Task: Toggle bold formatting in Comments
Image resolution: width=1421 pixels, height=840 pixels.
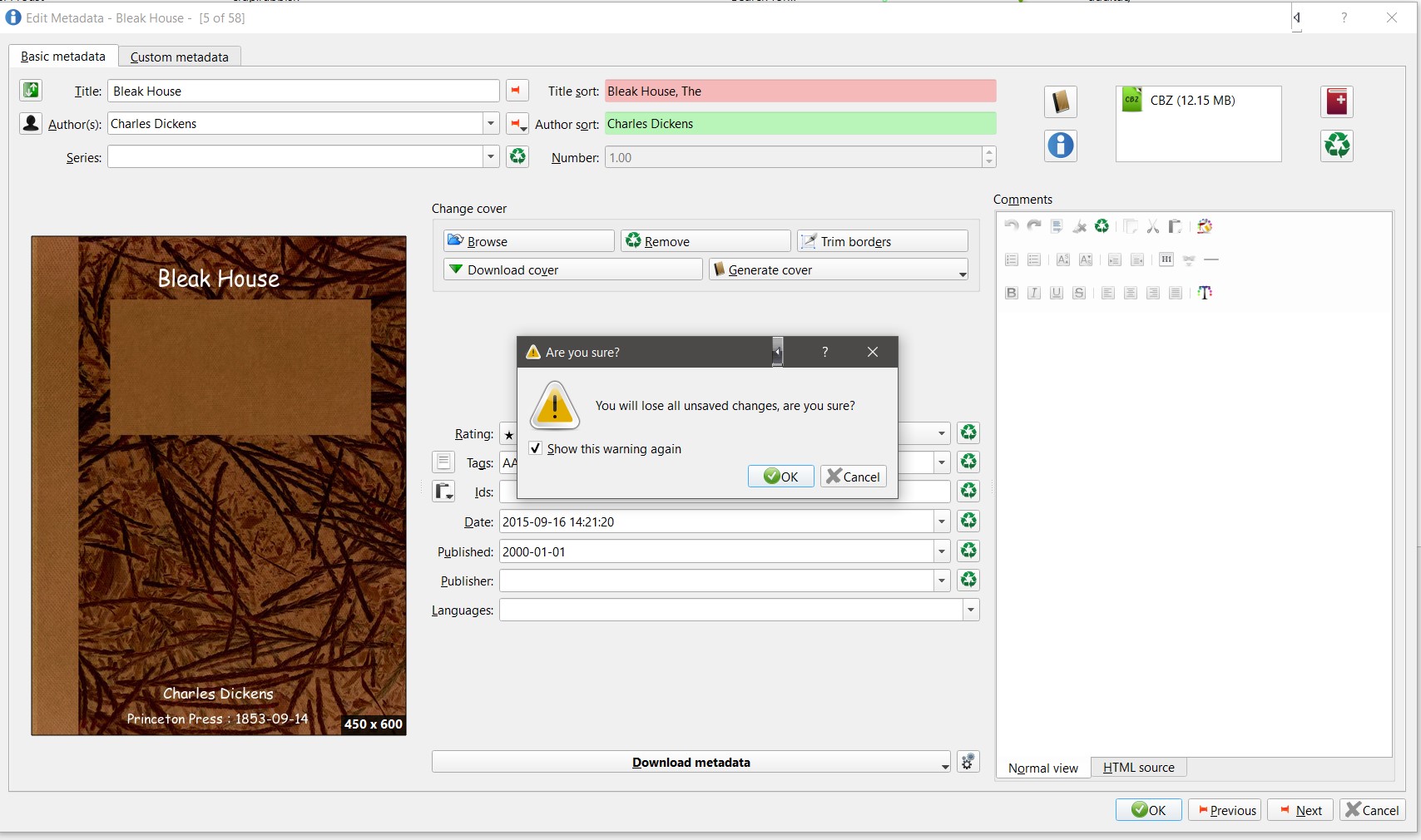Action: [1012, 293]
